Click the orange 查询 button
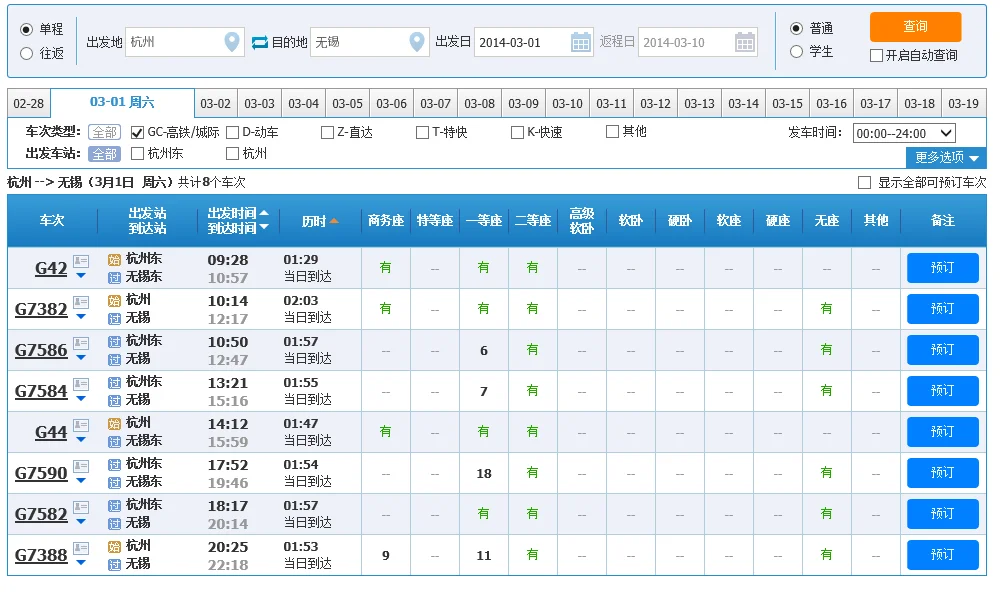This screenshot has width=1005, height=598. pyautogui.click(x=914, y=27)
